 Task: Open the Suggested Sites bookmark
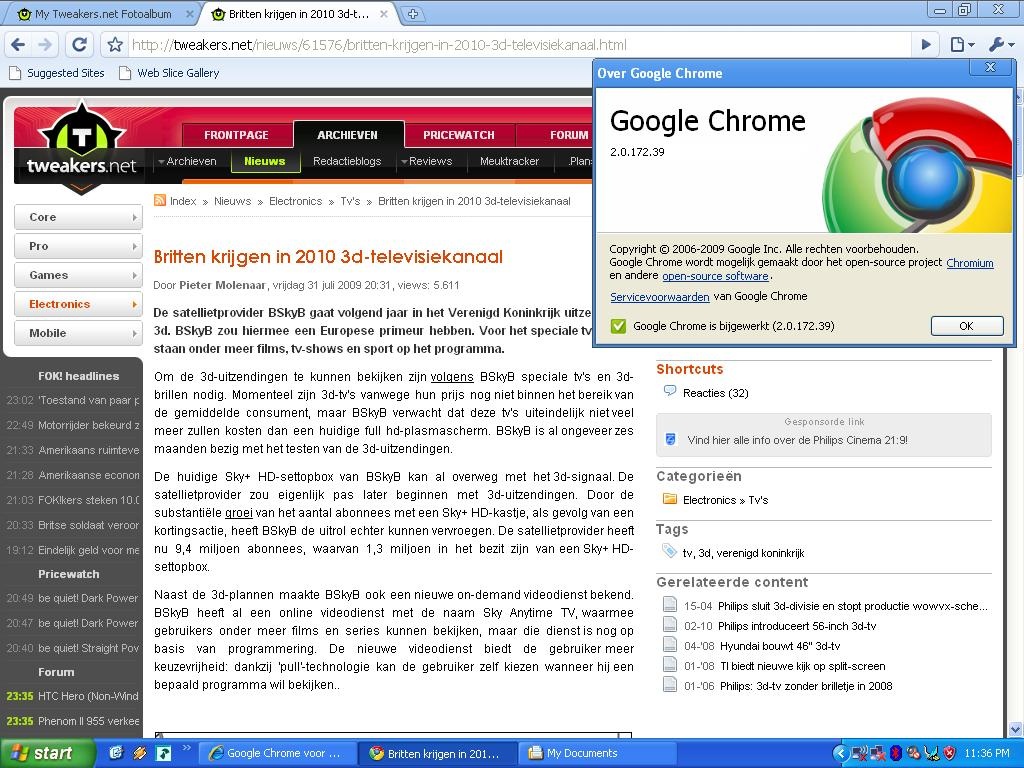(57, 73)
